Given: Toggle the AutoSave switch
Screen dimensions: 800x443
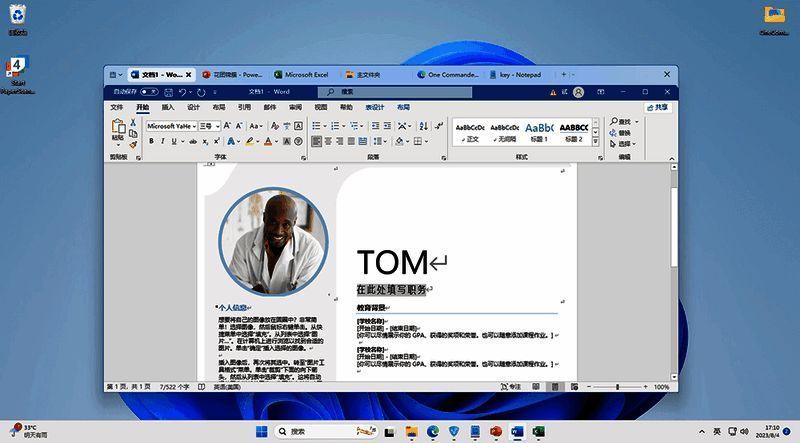Looking at the screenshot, I should point(149,92).
